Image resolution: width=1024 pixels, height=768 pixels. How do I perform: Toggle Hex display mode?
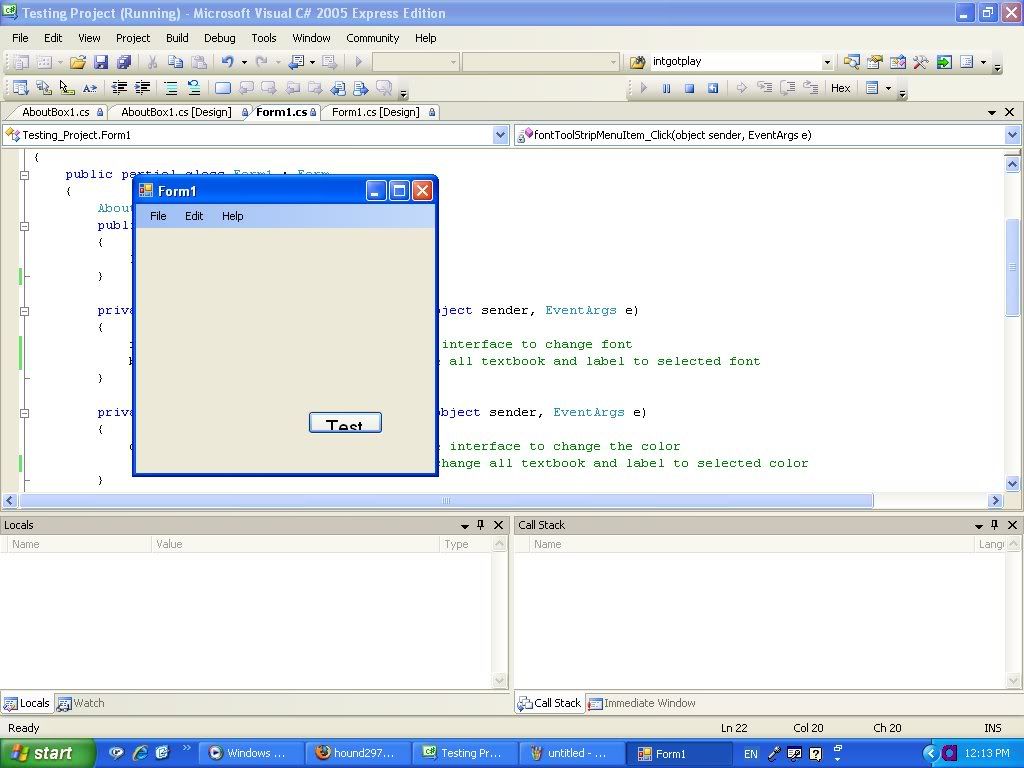tap(840, 88)
